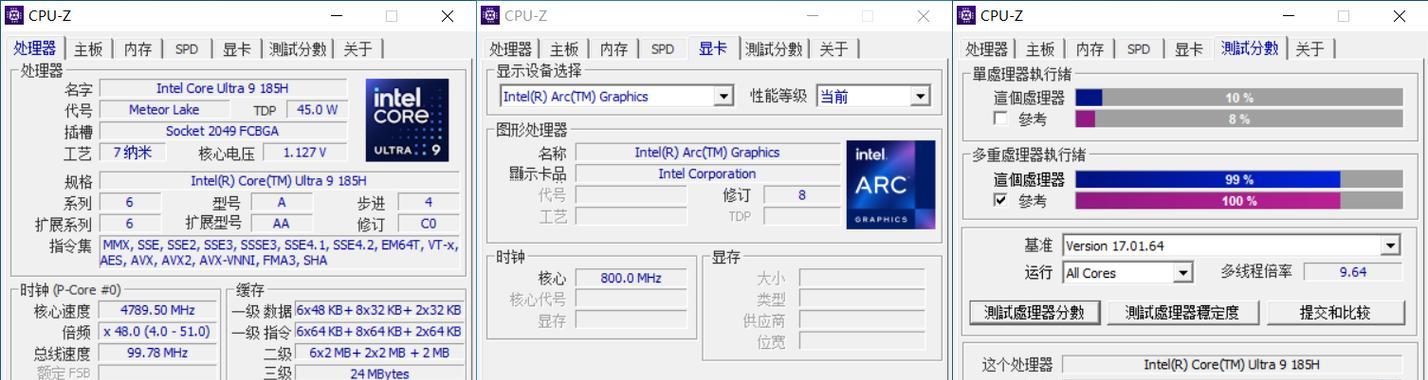Click CPU-Z app icon in middle window title bar

point(490,15)
